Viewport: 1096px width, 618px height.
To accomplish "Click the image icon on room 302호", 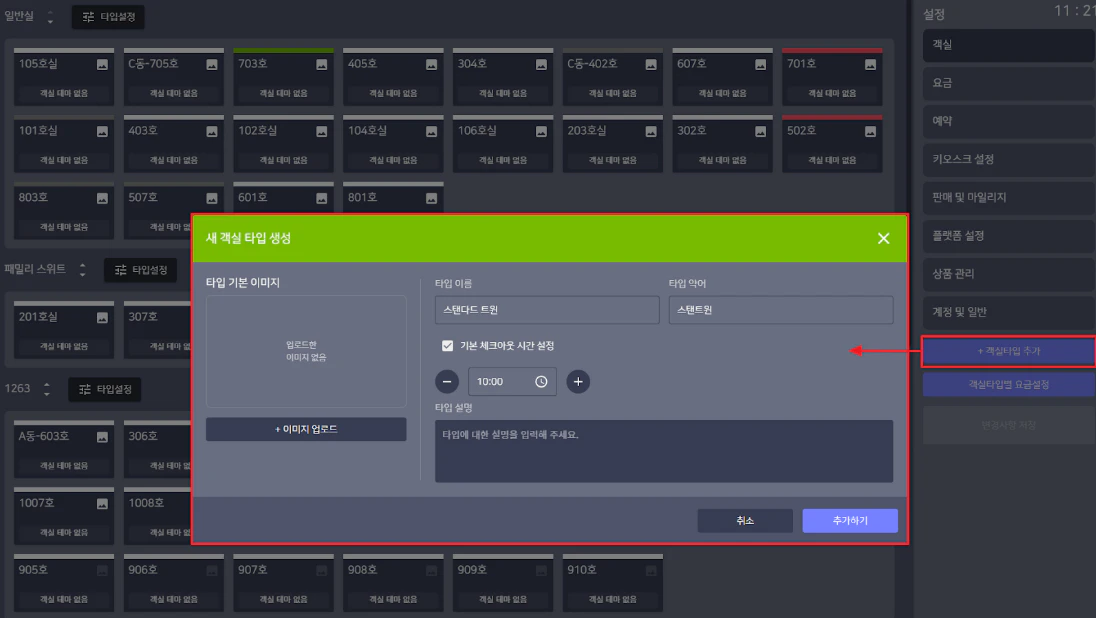I will pyautogui.click(x=760, y=131).
